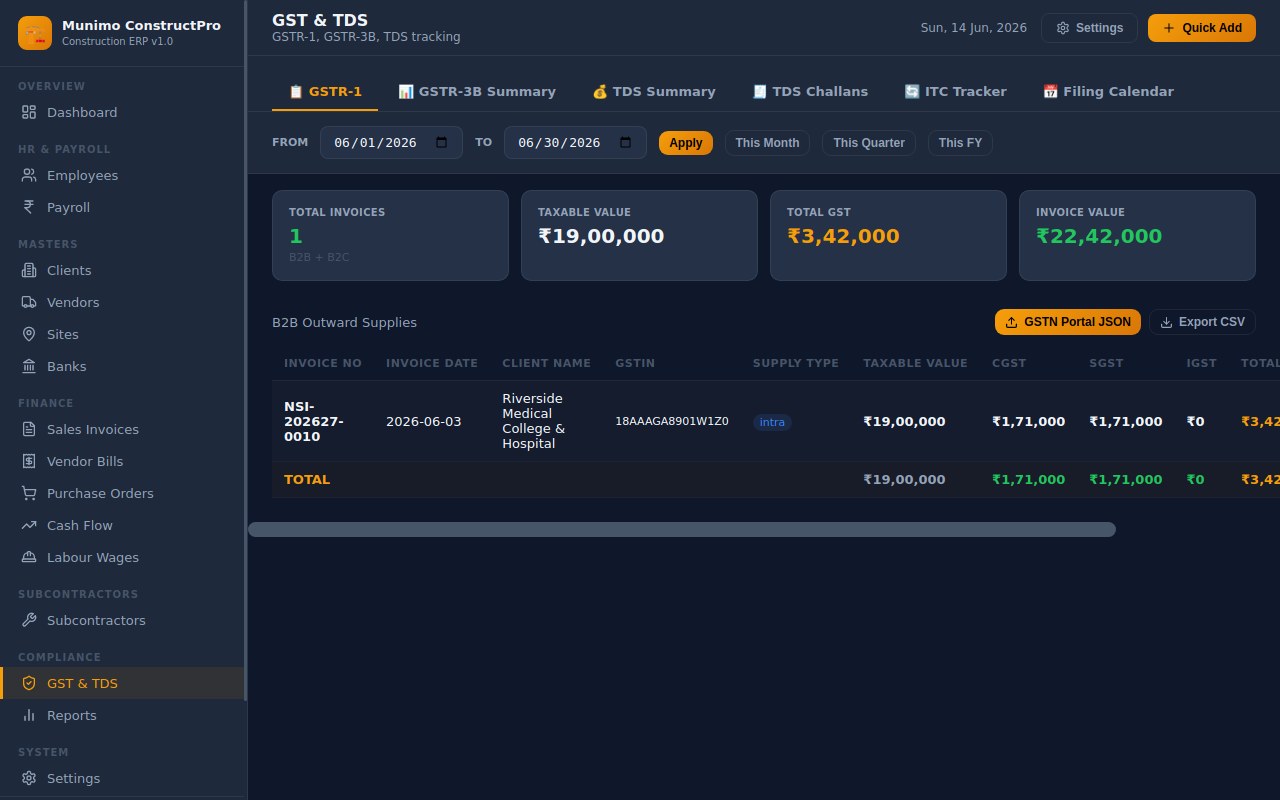Click the Vendors truck icon

29,302
